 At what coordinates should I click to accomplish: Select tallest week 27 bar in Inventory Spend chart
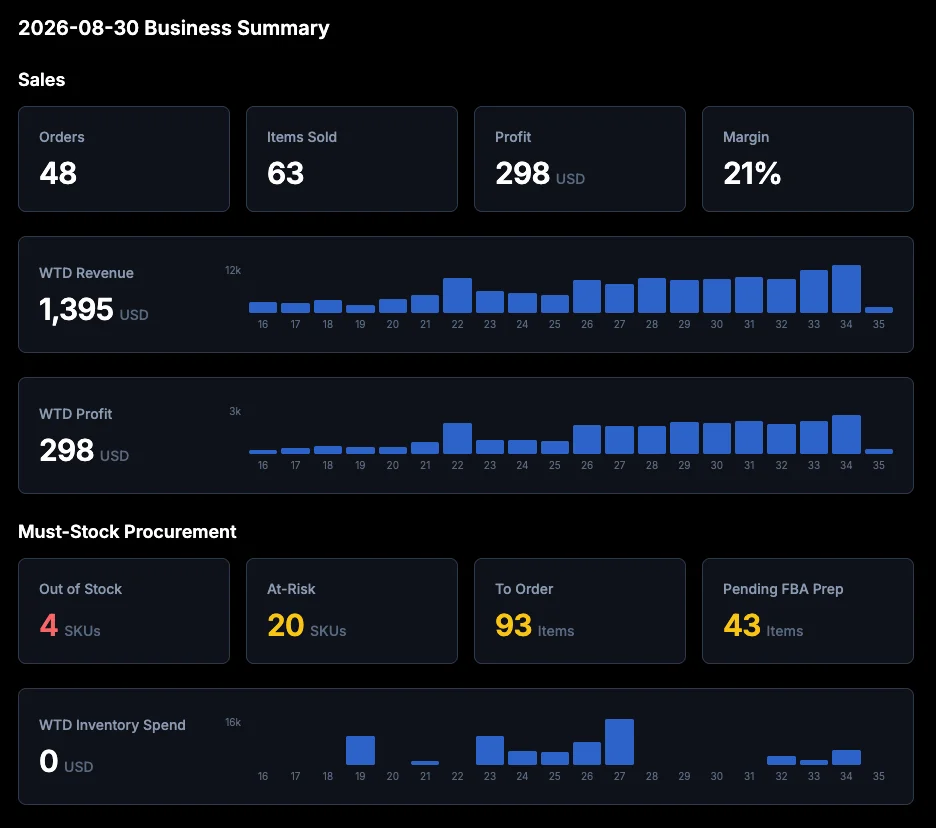click(619, 742)
